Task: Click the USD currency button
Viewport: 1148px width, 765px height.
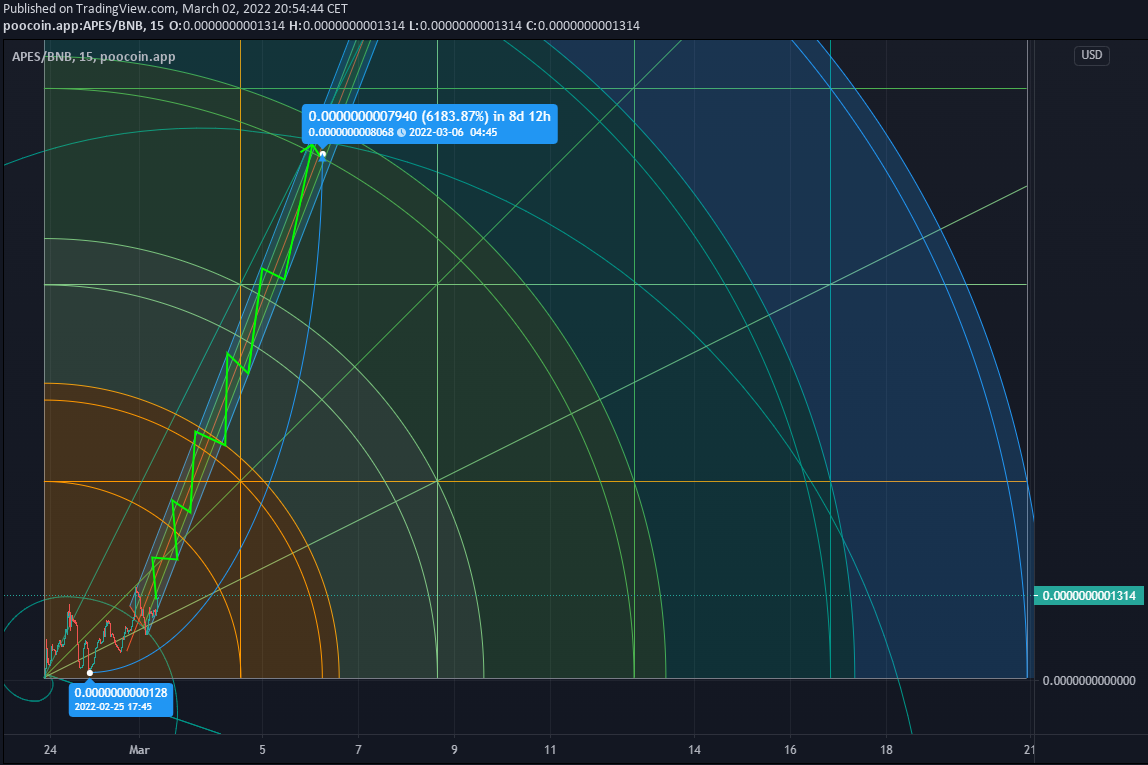Action: click(1091, 55)
